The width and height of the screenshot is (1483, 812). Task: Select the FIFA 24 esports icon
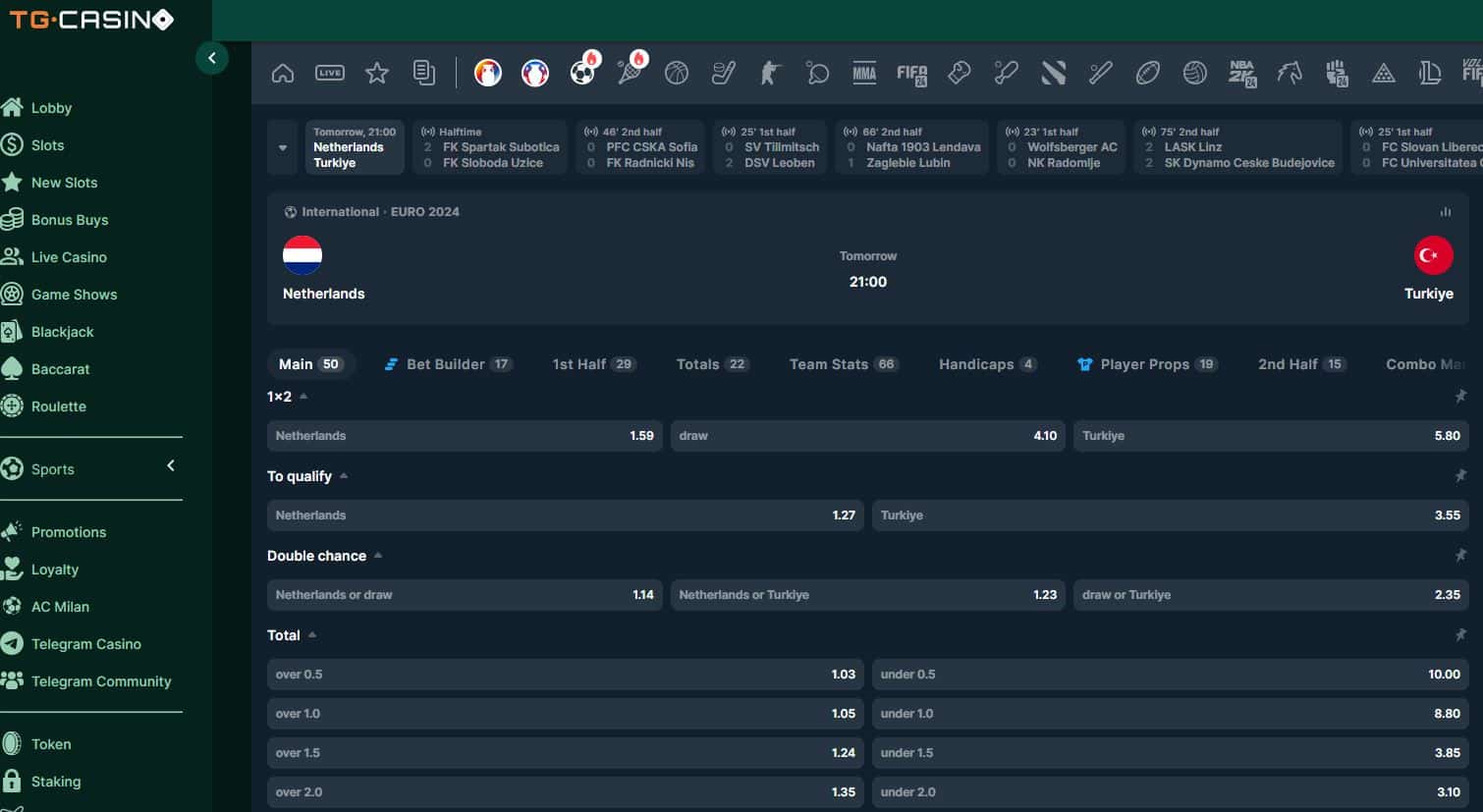coord(911,74)
